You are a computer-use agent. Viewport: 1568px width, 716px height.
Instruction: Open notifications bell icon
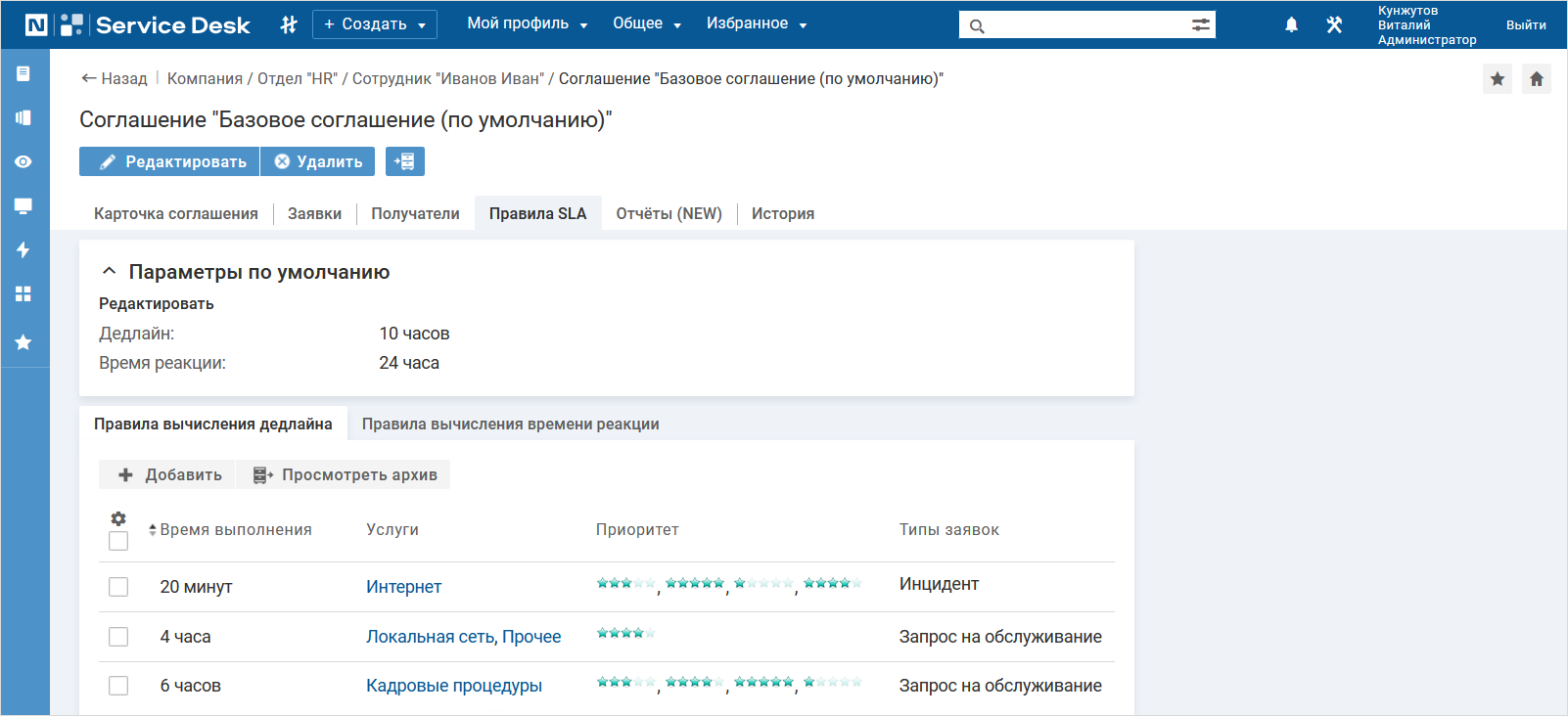coord(1291,24)
